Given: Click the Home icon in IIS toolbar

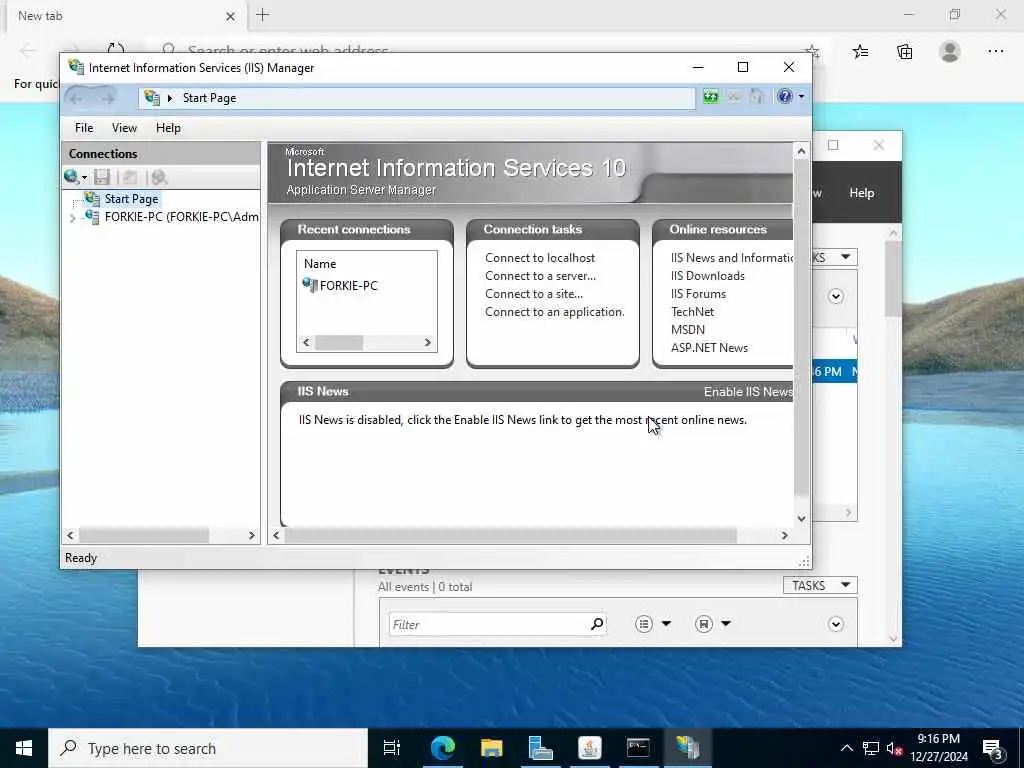Looking at the screenshot, I should [756, 97].
